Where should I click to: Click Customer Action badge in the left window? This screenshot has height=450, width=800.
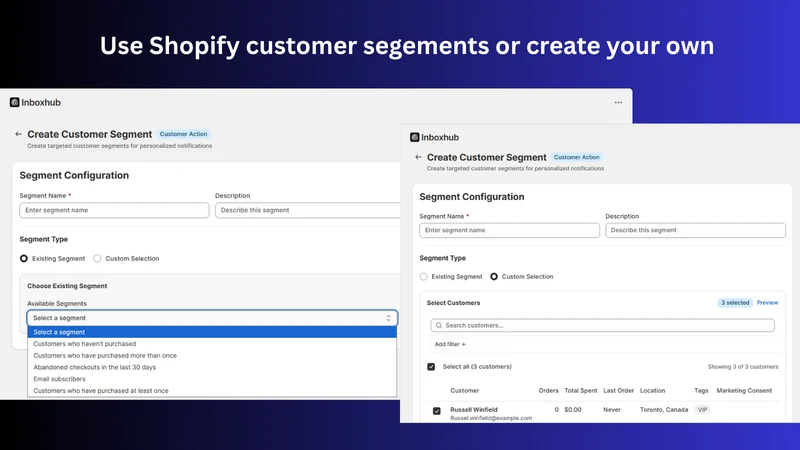point(184,134)
